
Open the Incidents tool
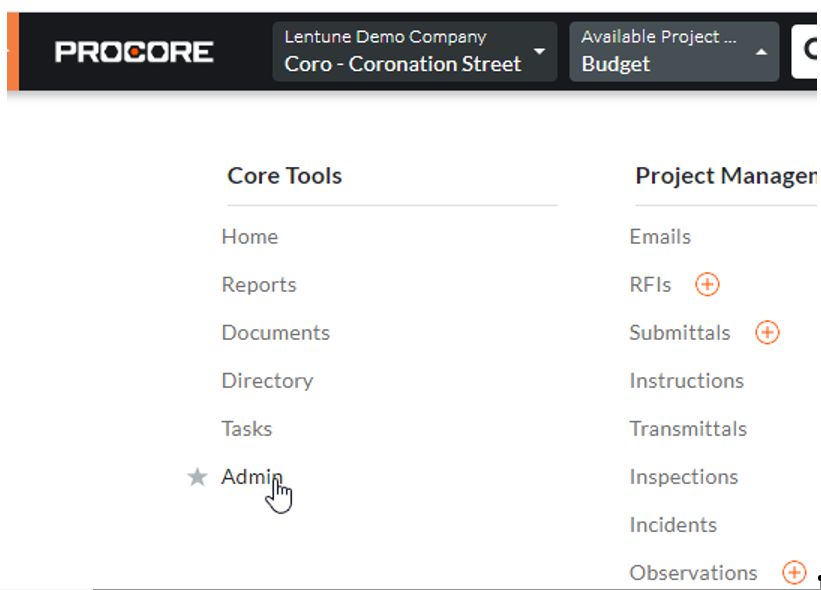(673, 525)
